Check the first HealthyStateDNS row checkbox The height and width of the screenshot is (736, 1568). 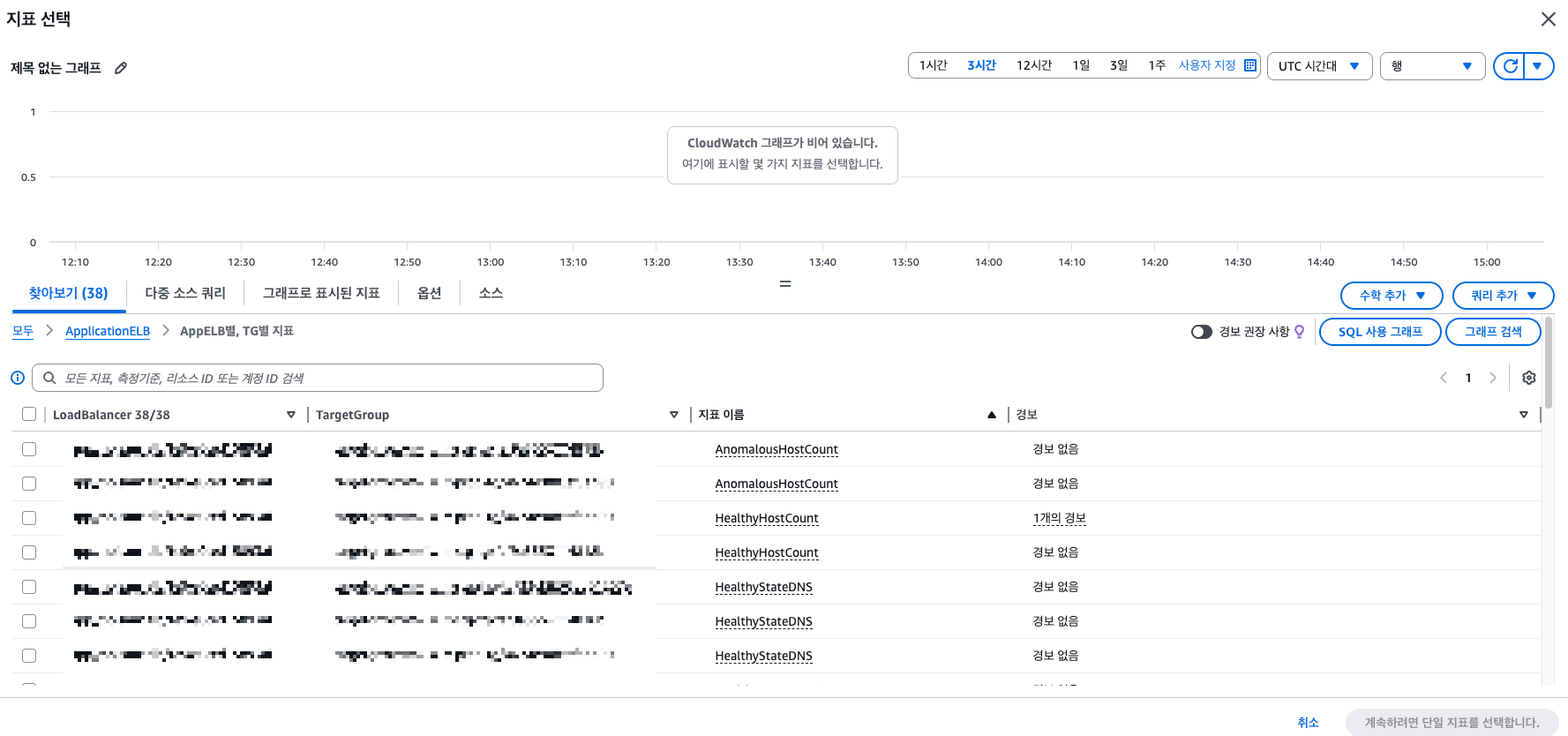click(29, 587)
